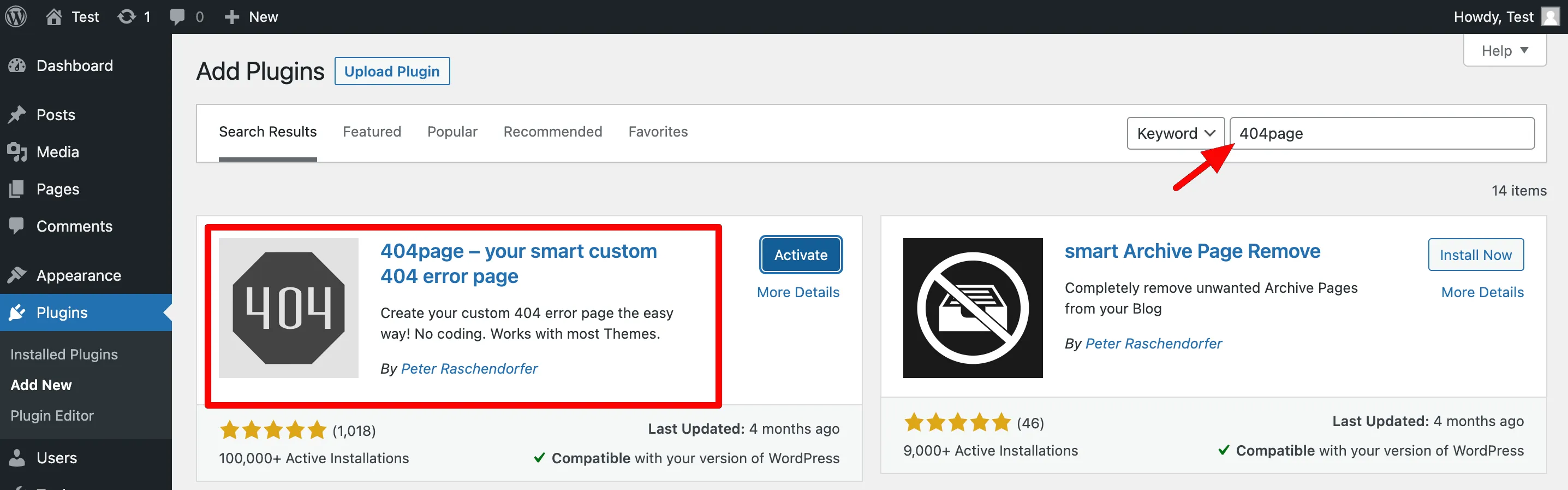Open the Media menu item
Image resolution: width=1568 pixels, height=490 pixels.
pyautogui.click(x=86, y=152)
